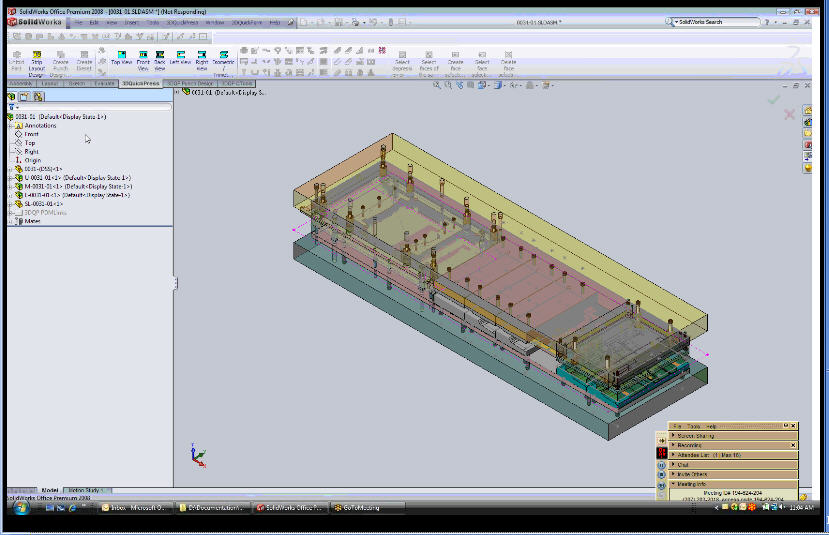Open the Motion Study tab
The image size is (829, 535).
pyautogui.click(x=86, y=490)
